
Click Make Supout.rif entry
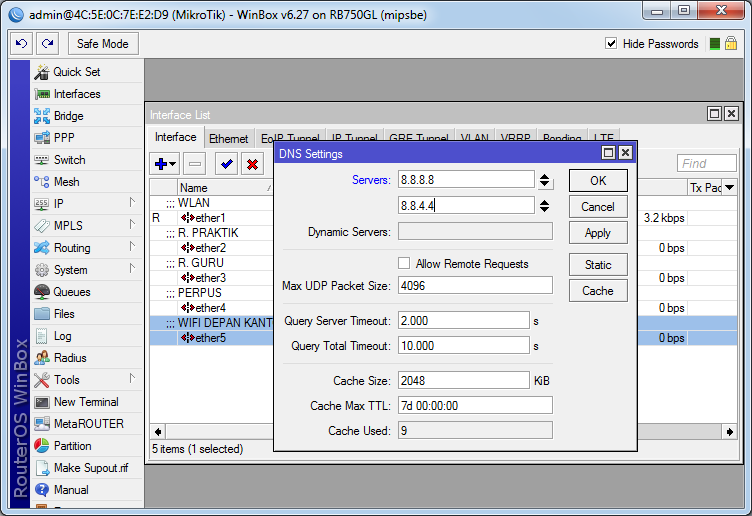pos(87,468)
